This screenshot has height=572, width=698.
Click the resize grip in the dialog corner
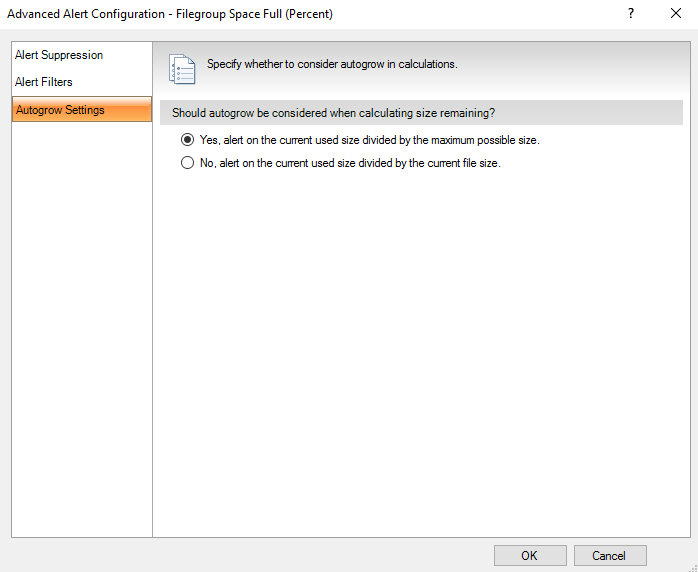(x=691, y=565)
